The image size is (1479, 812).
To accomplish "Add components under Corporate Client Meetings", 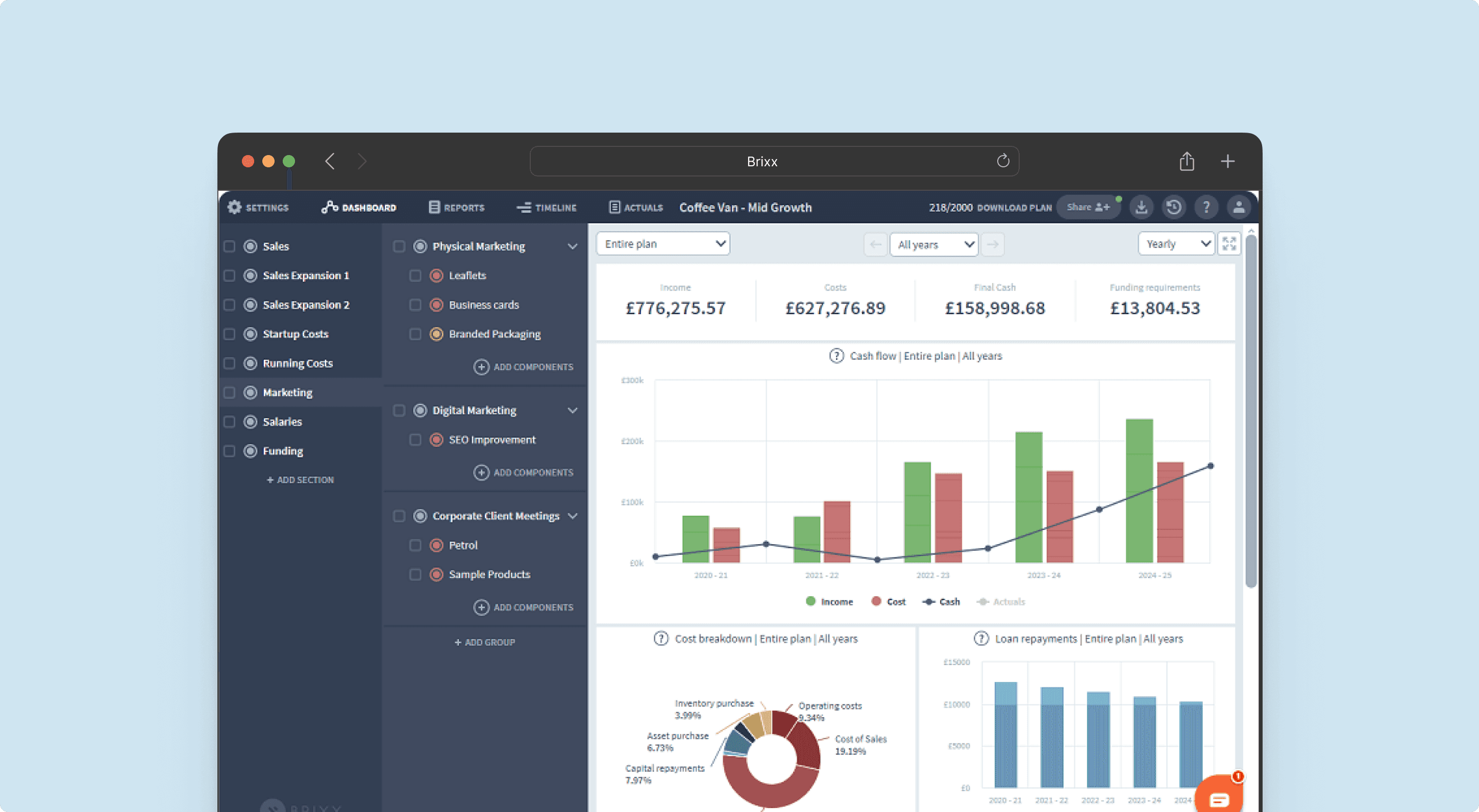I will point(524,607).
